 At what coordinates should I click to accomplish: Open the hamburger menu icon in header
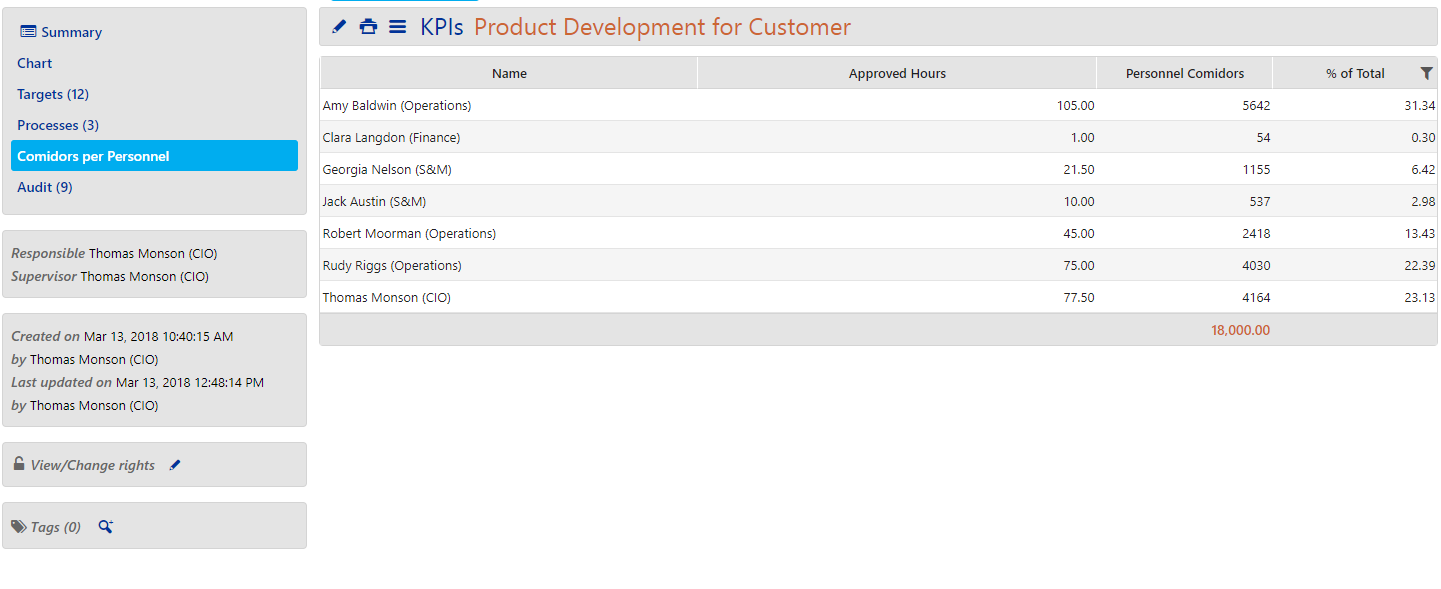click(x=398, y=27)
